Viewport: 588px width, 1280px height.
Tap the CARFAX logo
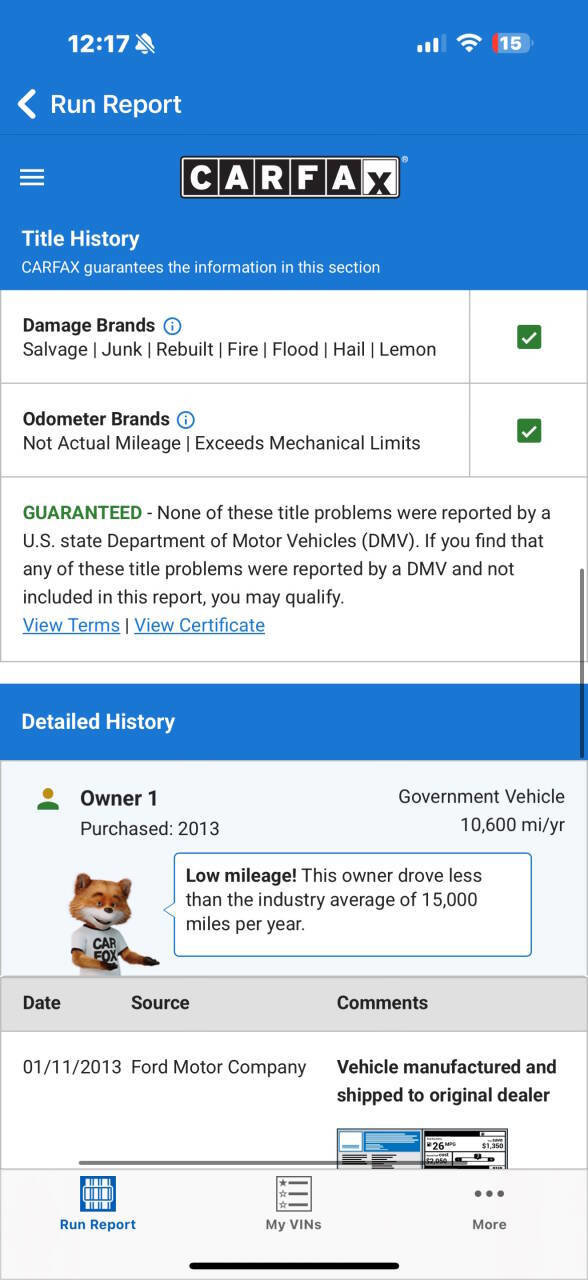coord(290,177)
